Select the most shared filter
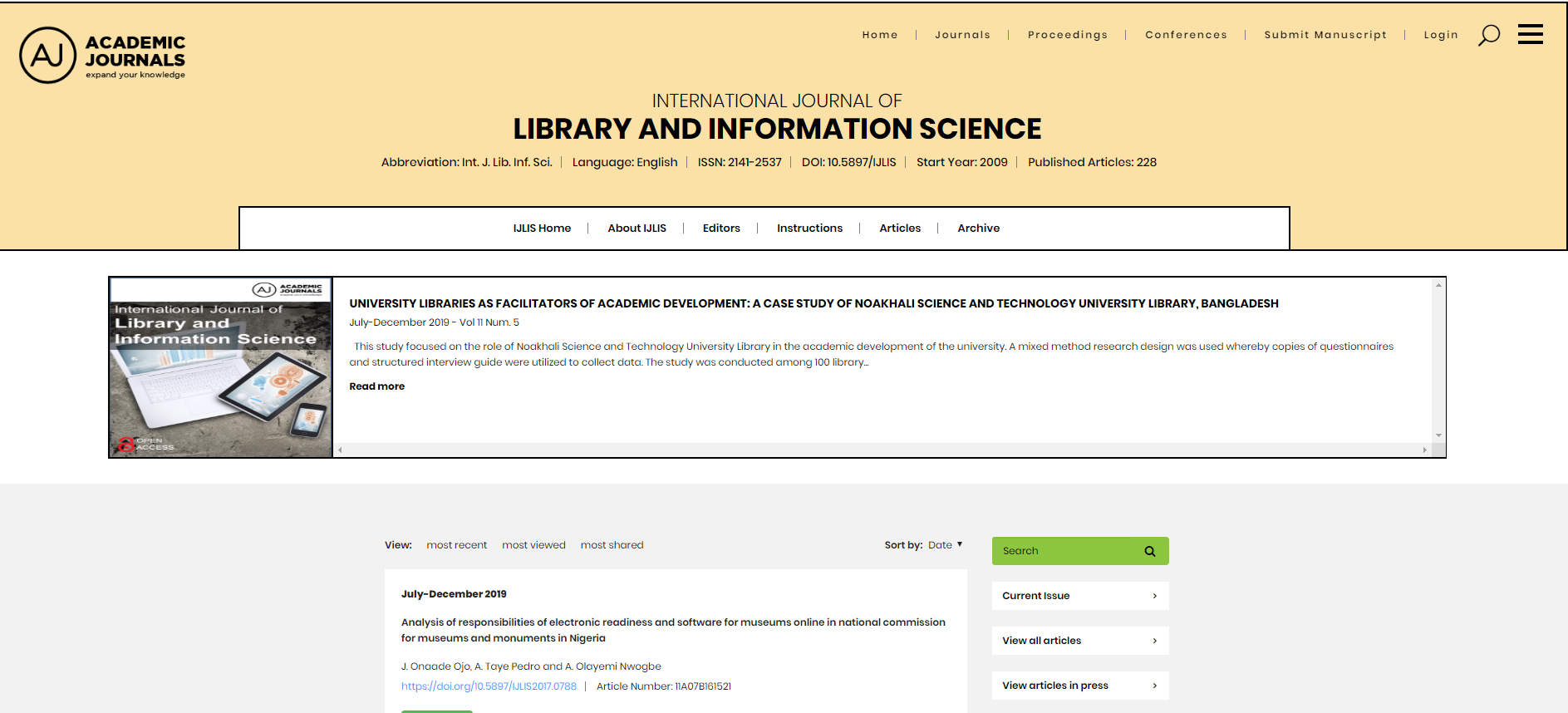The image size is (1568, 713). [612, 545]
